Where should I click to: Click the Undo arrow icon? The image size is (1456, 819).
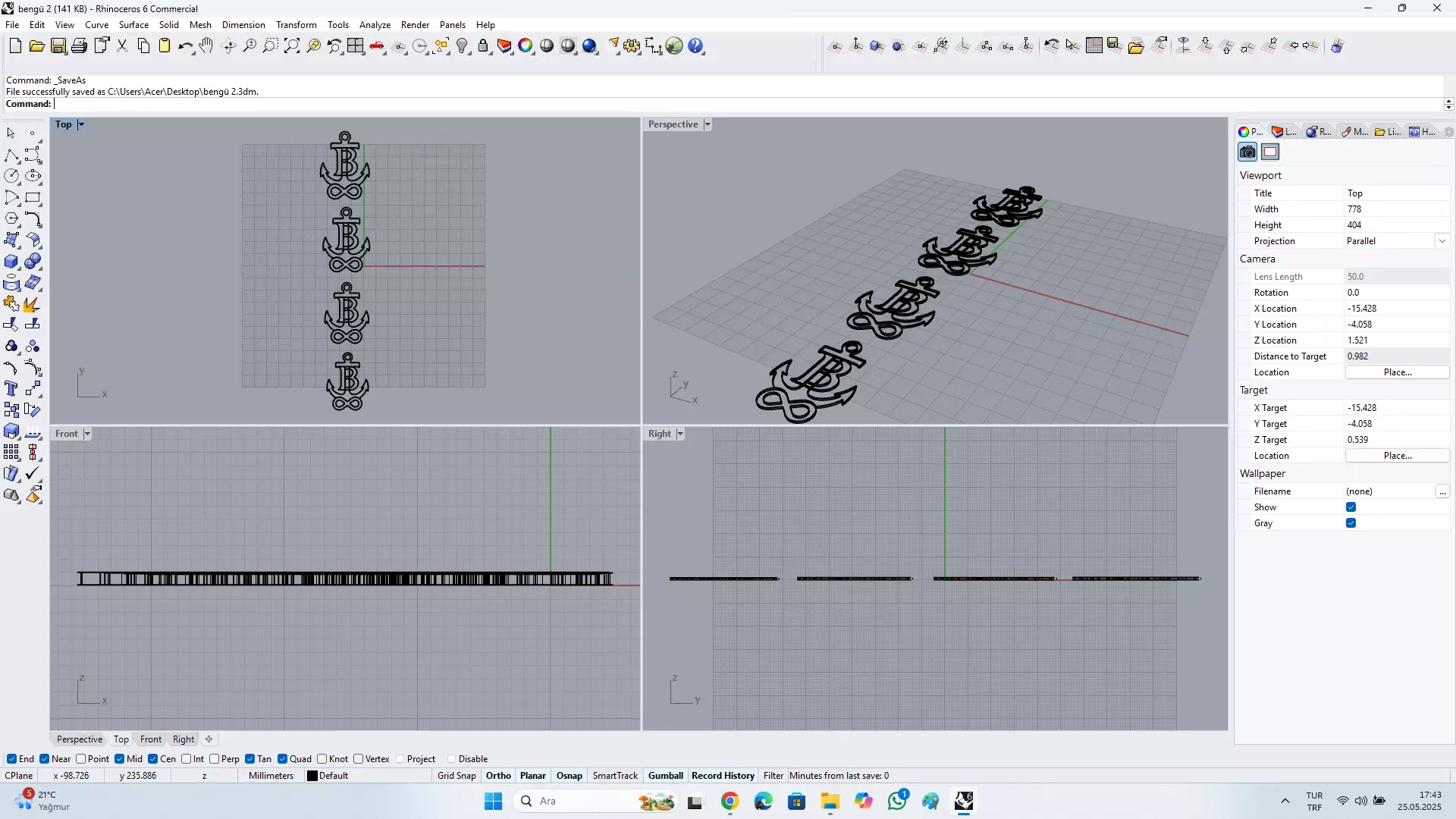click(x=185, y=46)
